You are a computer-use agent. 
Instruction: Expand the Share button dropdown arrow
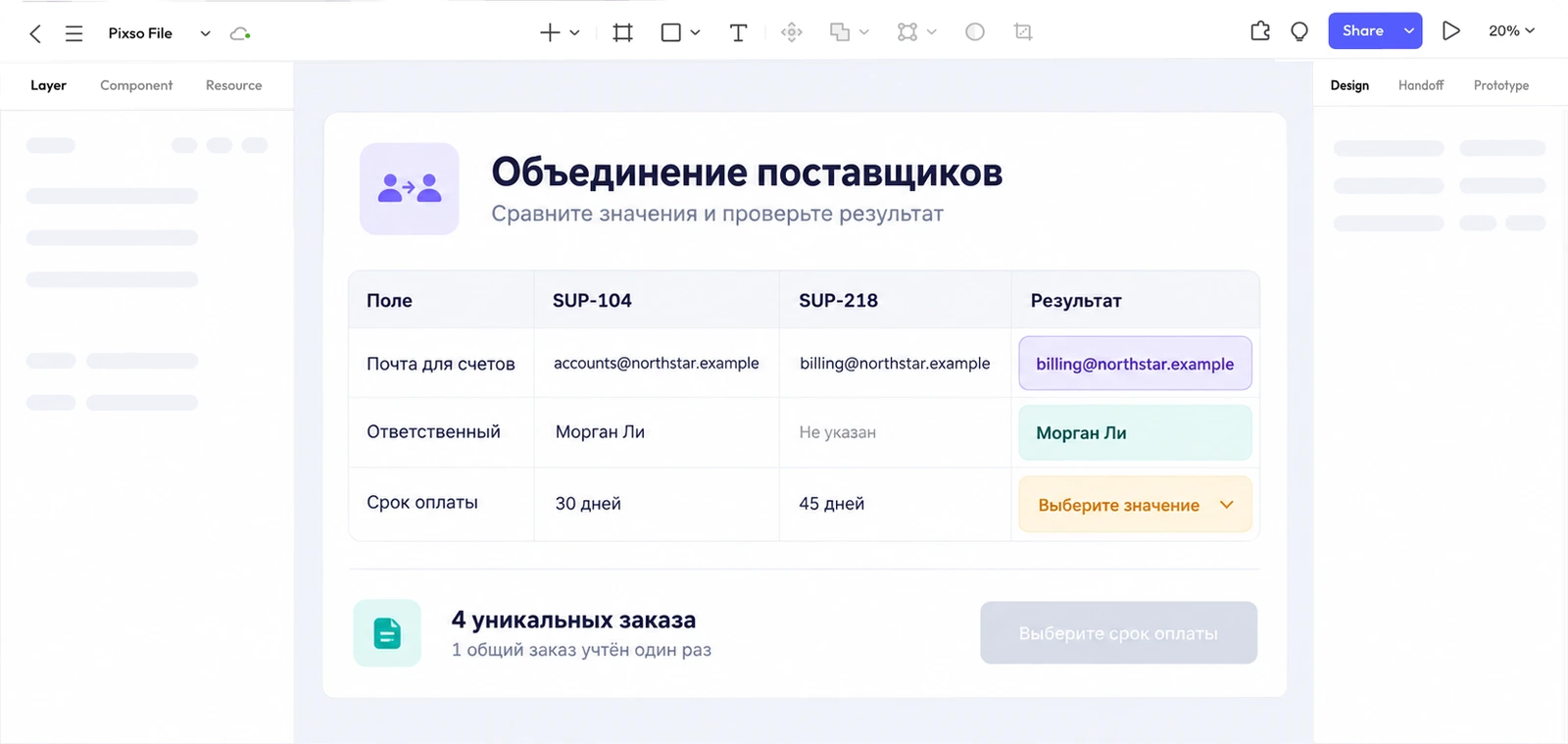pos(1409,31)
